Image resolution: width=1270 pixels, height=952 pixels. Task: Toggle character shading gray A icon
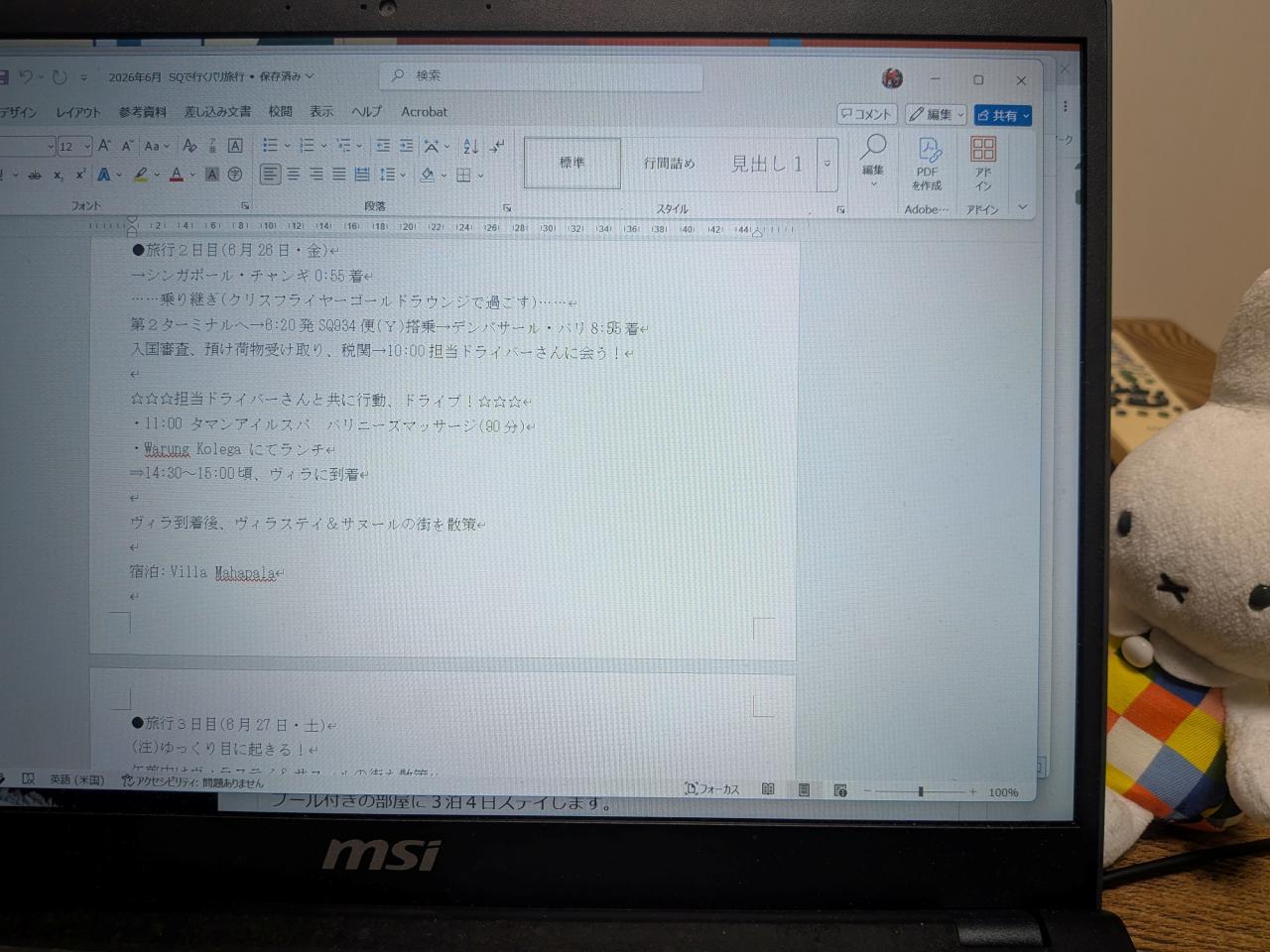coord(211,175)
